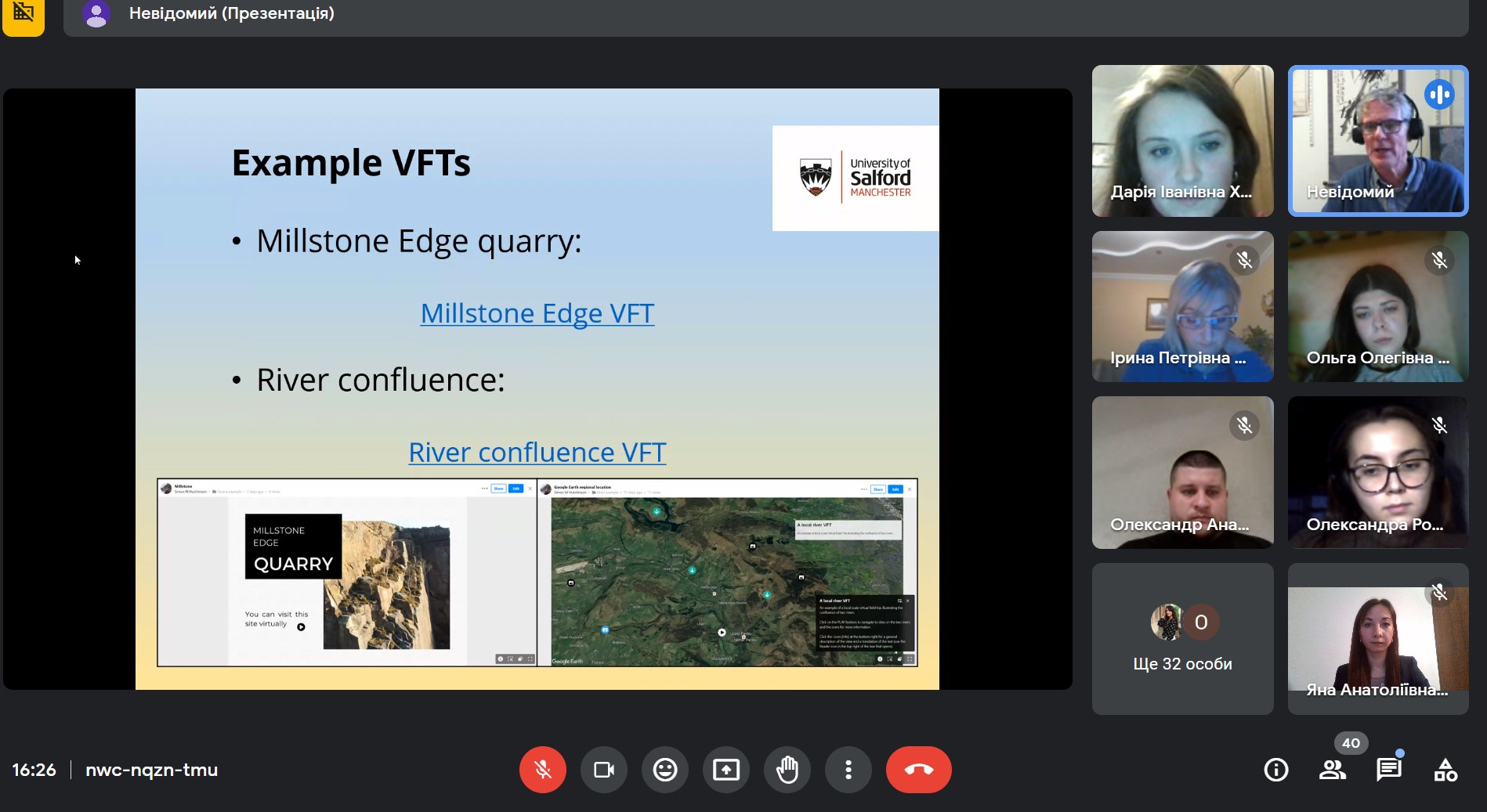Viewport: 1487px width, 812px height.
Task: Click the muted mic icon on Яна's tile
Action: (1439, 592)
